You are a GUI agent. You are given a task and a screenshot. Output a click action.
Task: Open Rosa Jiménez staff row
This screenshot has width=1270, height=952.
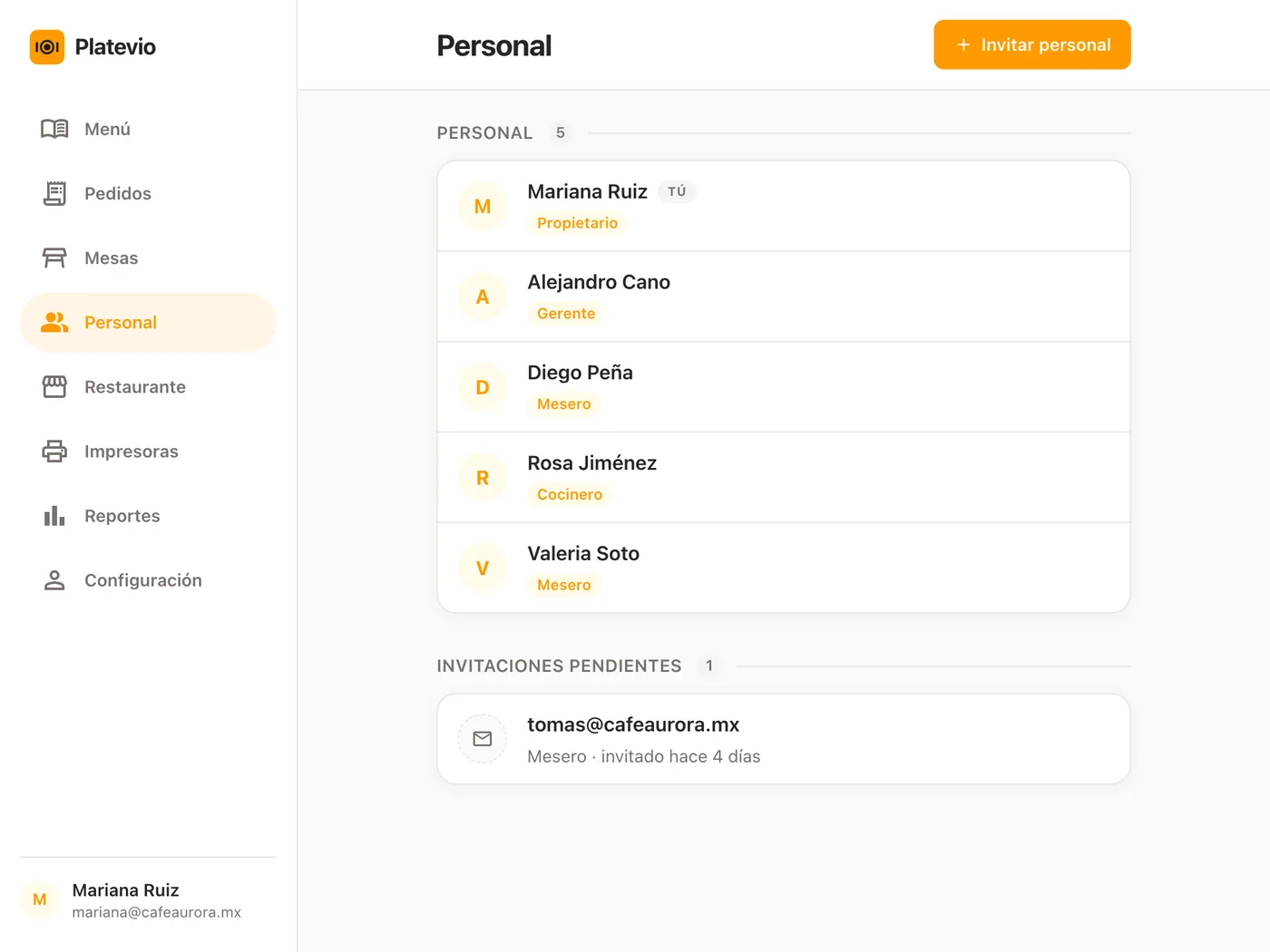(784, 478)
